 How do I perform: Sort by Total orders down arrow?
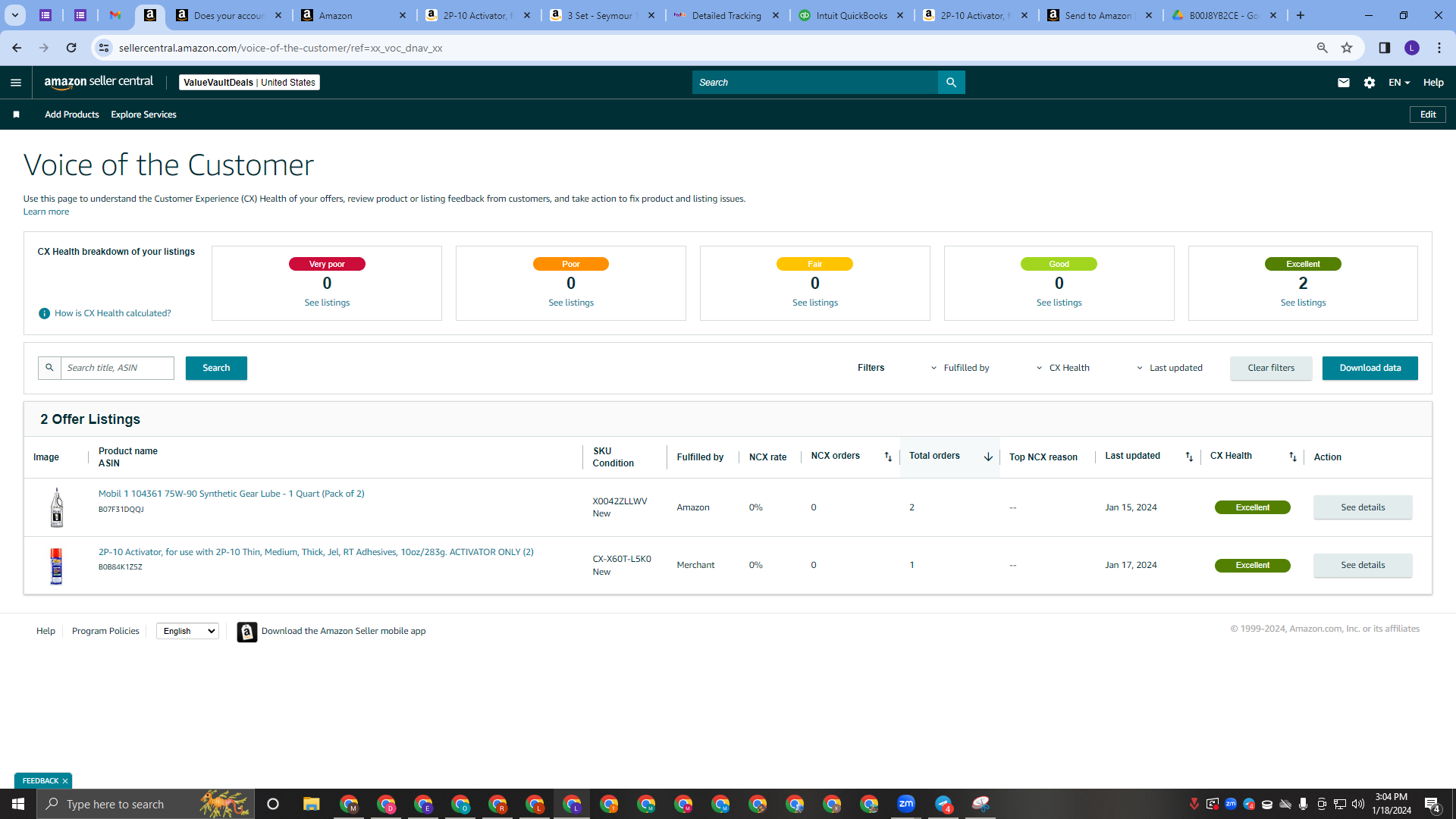988,457
